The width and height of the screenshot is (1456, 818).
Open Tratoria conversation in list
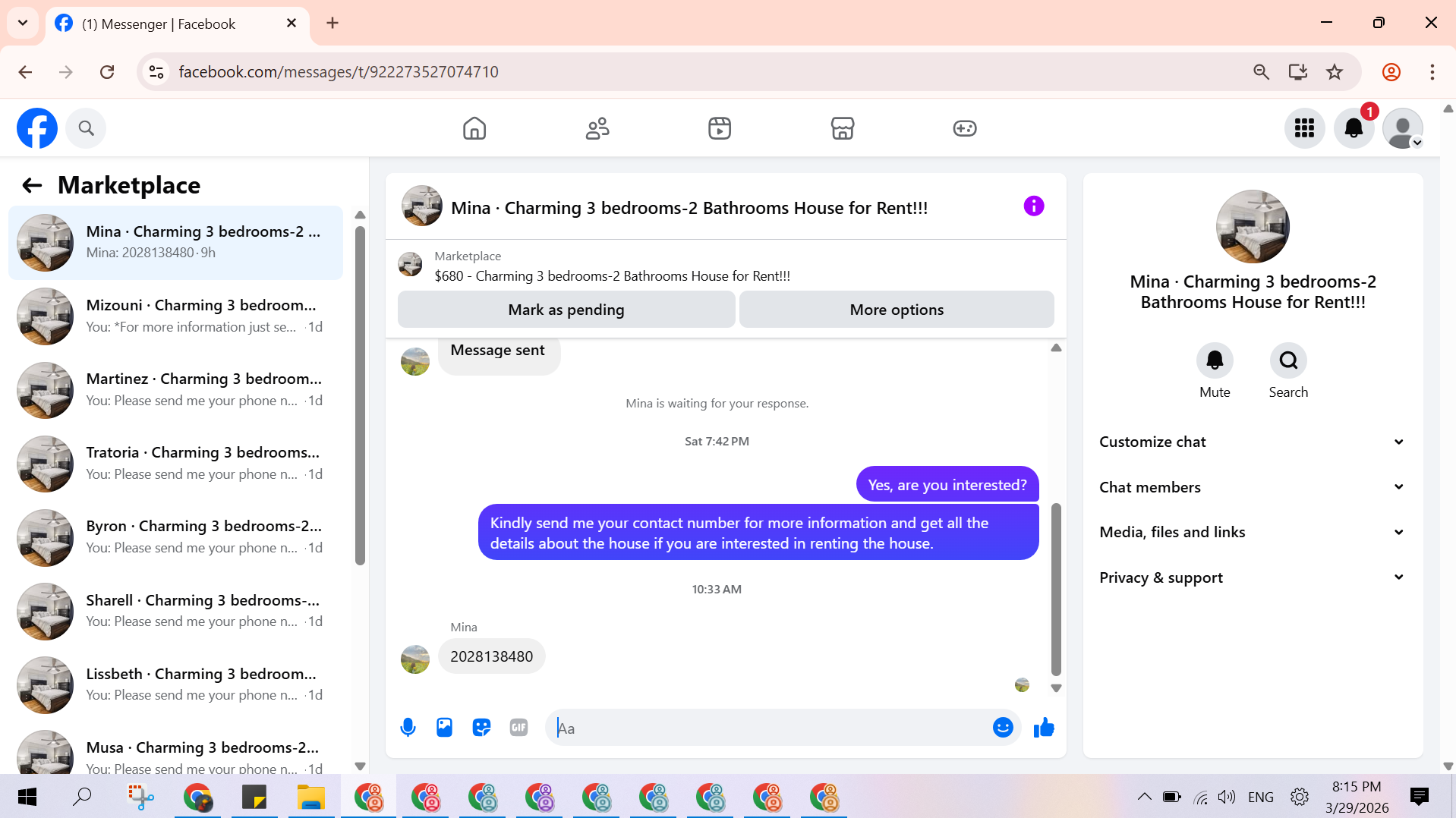176,464
